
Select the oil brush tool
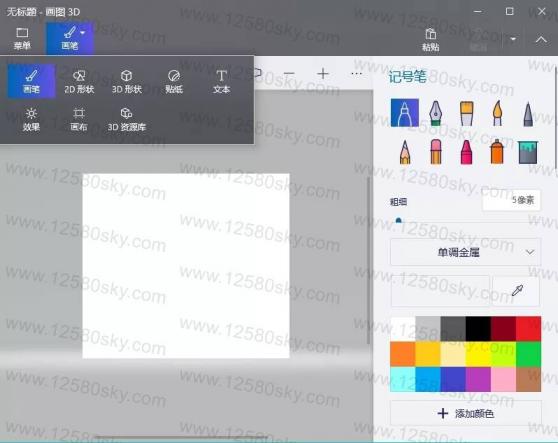tap(467, 113)
